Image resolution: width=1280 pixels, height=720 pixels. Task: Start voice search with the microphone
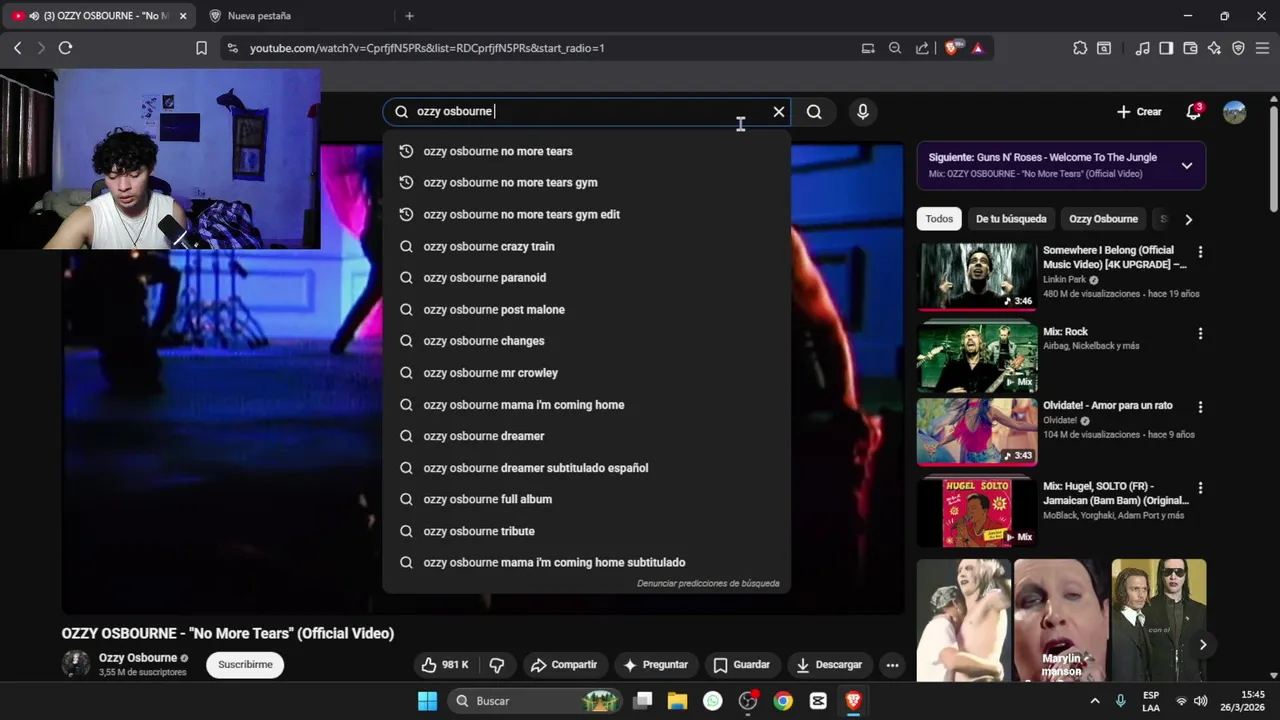pos(863,112)
